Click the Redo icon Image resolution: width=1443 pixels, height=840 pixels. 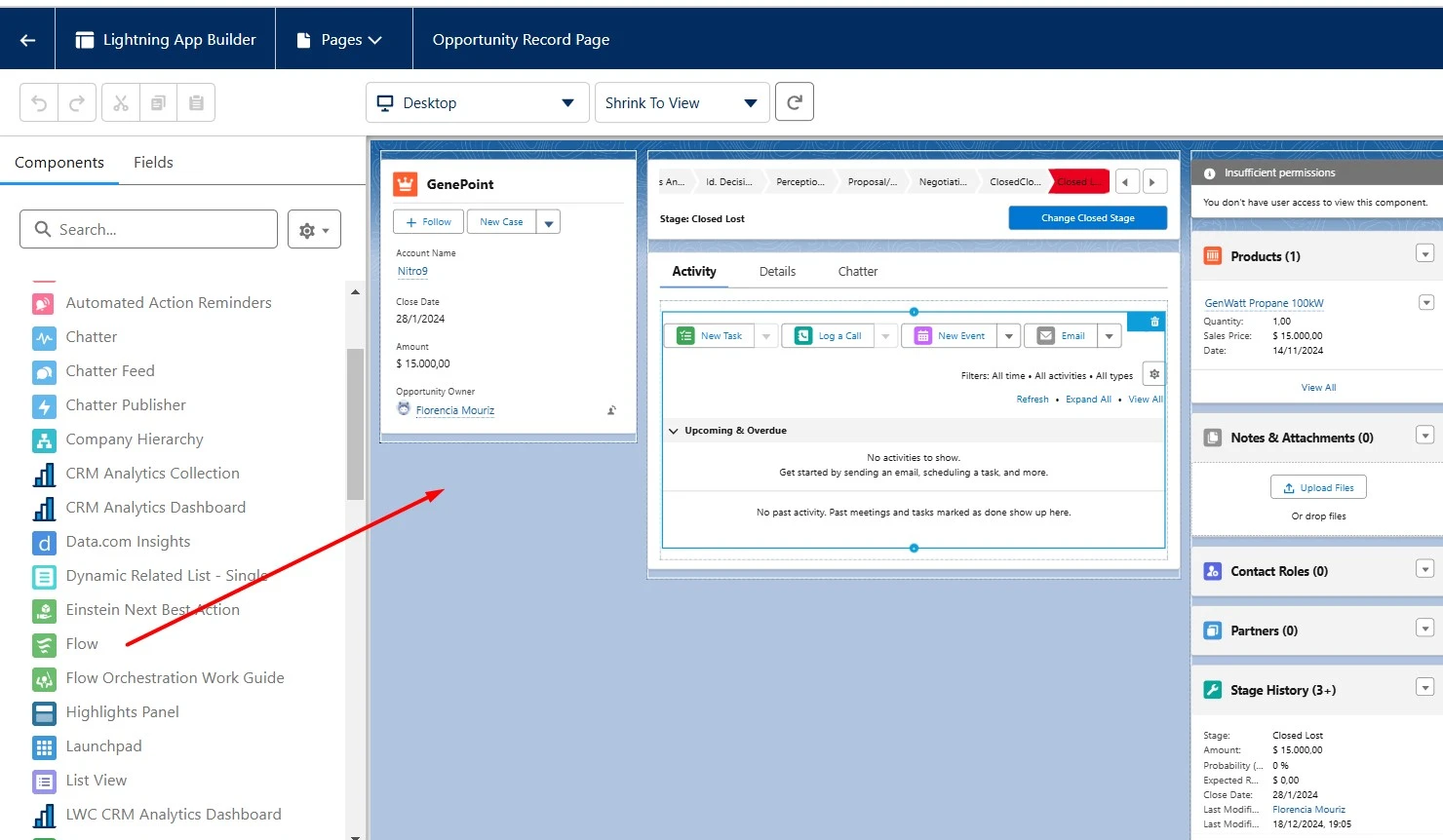coord(77,102)
